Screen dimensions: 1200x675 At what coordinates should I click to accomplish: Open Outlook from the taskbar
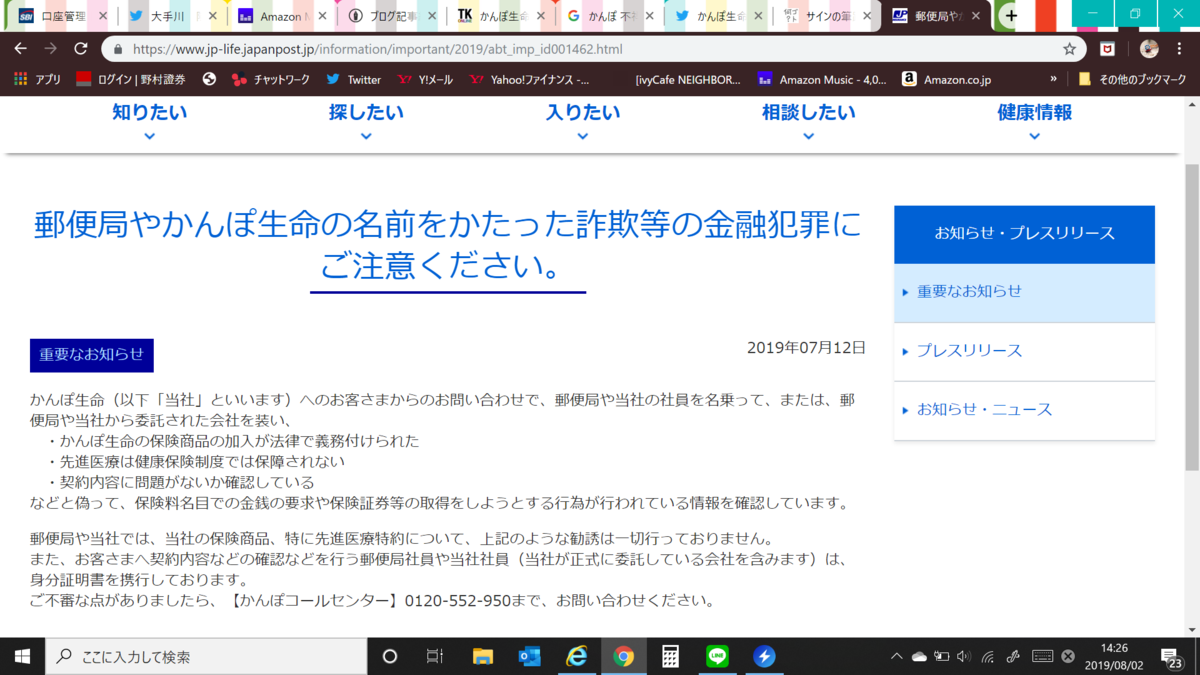(529, 657)
